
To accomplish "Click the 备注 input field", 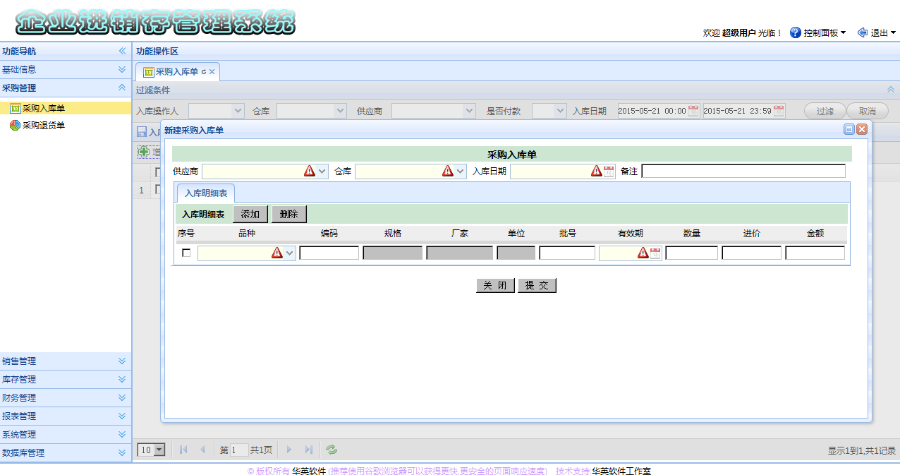I will pos(743,171).
